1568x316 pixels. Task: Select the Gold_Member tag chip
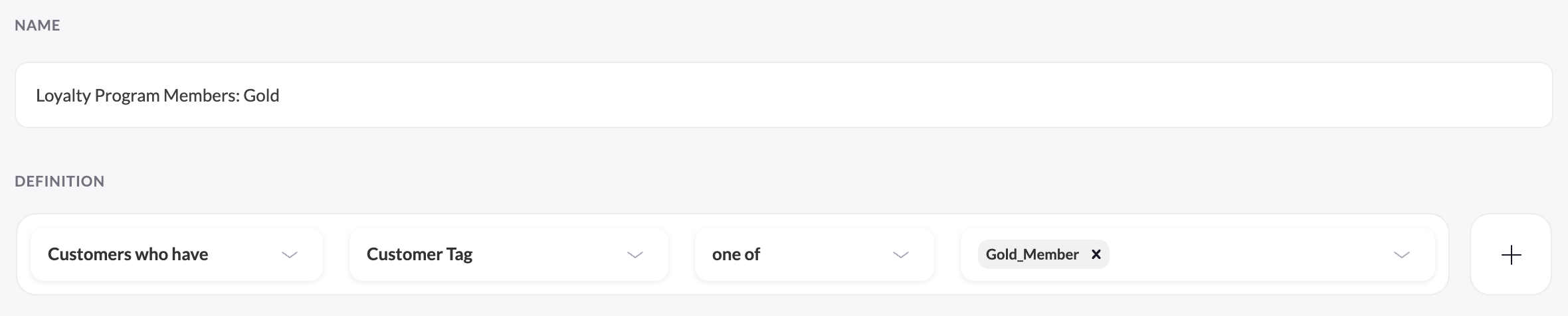(1032, 254)
